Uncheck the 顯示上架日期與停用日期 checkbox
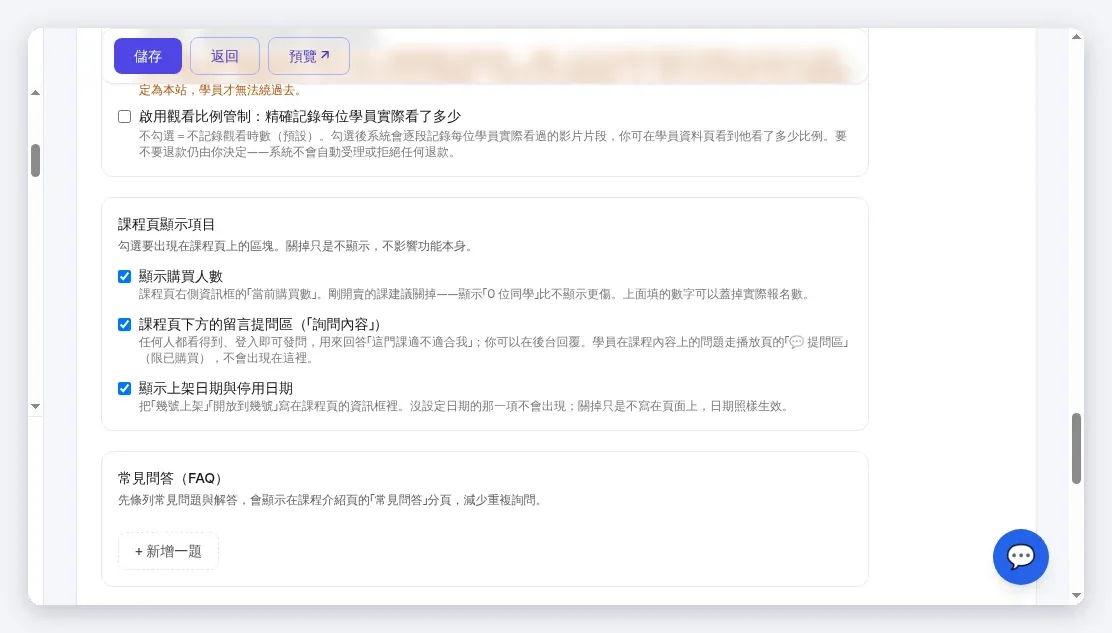 pyautogui.click(x=124, y=388)
